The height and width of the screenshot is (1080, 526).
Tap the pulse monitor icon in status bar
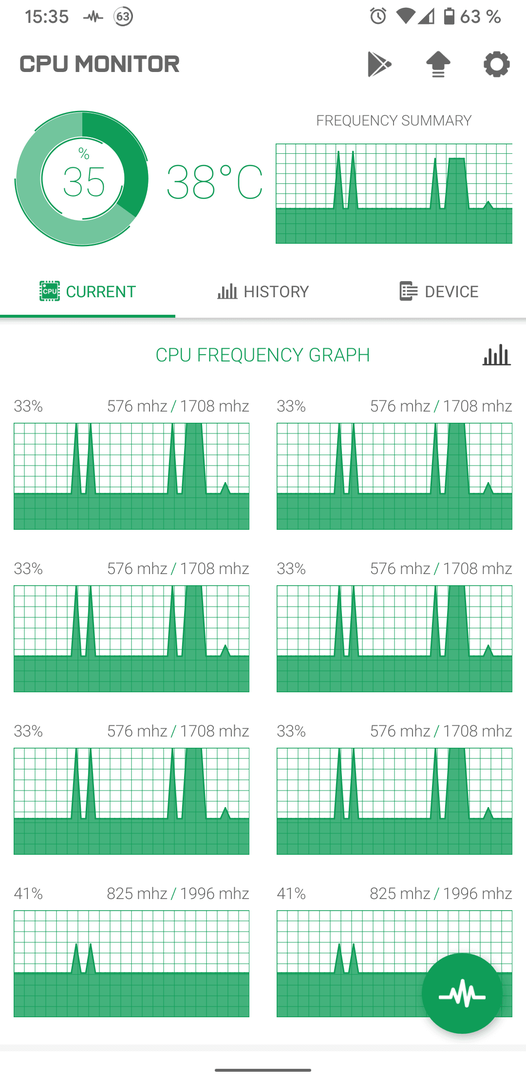[92, 17]
